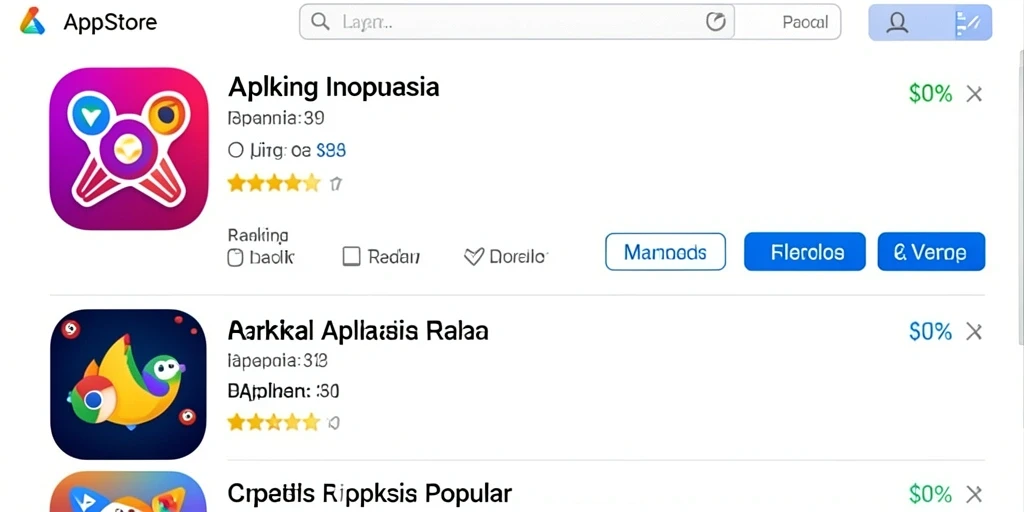Open the Aarkkal Apllasis Ralaa bird app icon
1024x512 pixels.
click(x=129, y=384)
